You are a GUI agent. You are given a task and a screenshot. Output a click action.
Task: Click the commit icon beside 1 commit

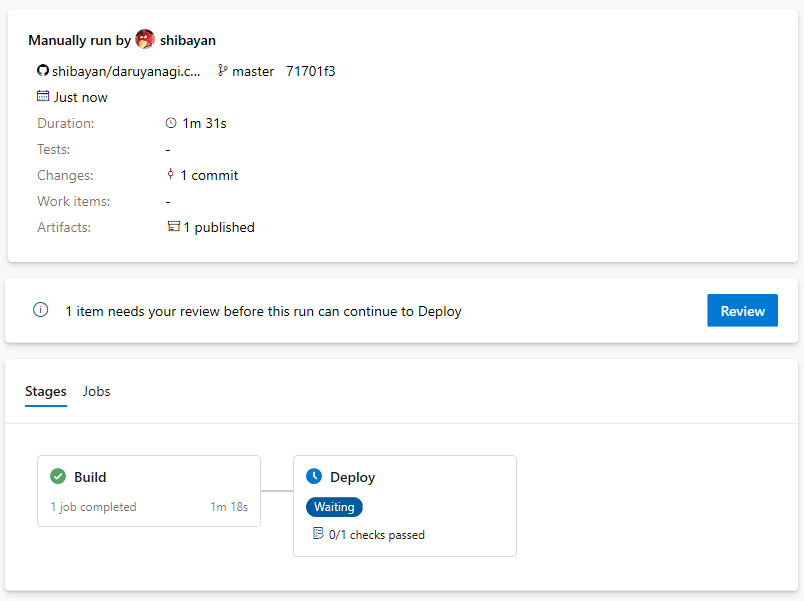point(170,174)
